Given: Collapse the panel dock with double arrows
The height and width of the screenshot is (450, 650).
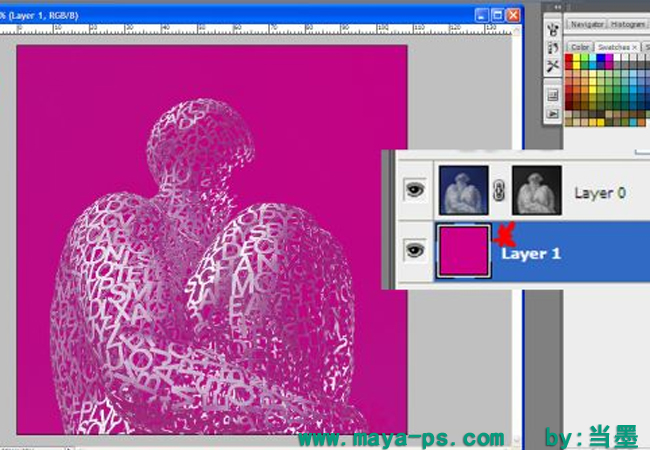Looking at the screenshot, I should tap(558, 7).
